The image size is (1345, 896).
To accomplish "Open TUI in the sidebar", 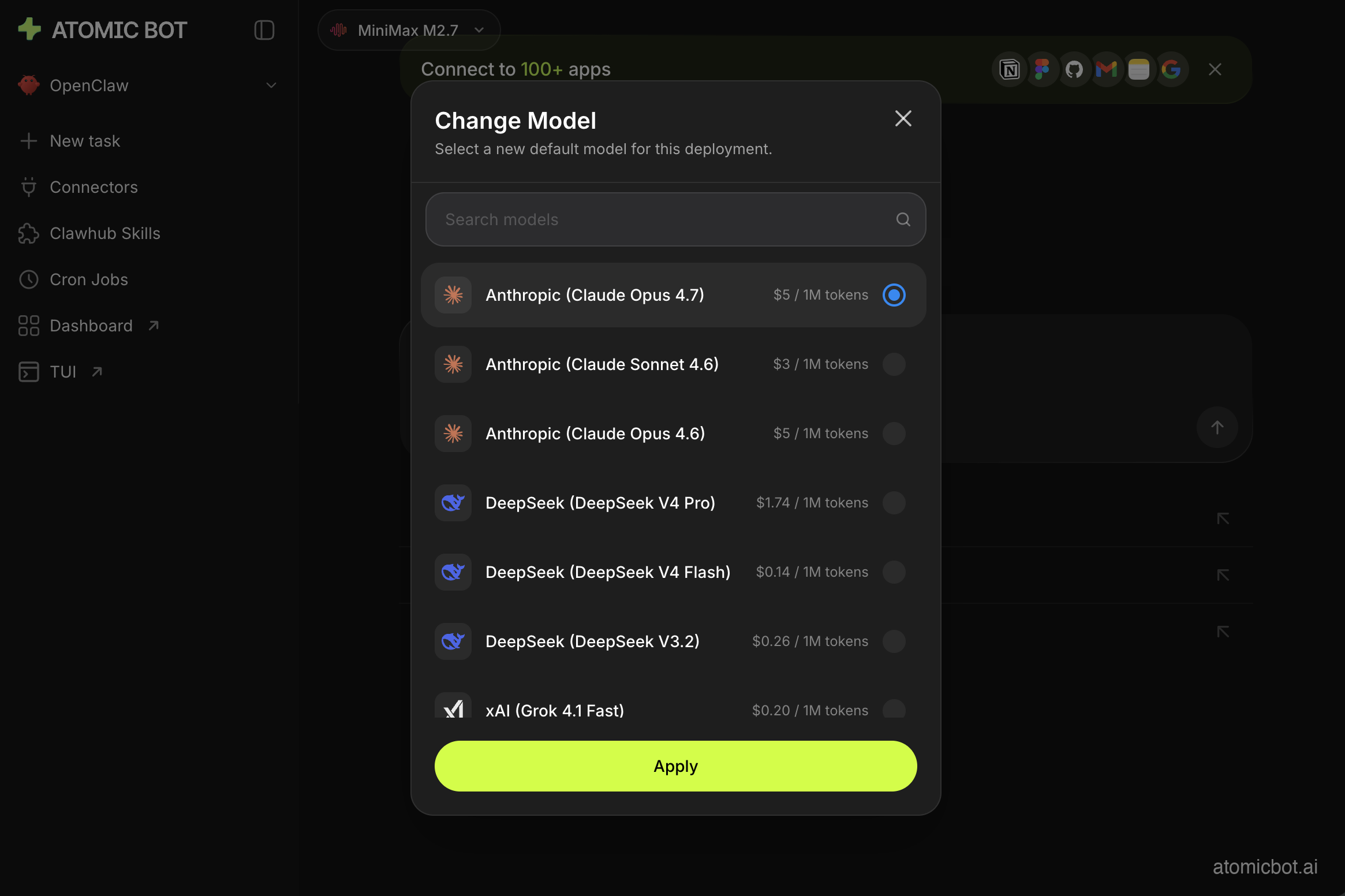I will pyautogui.click(x=63, y=372).
